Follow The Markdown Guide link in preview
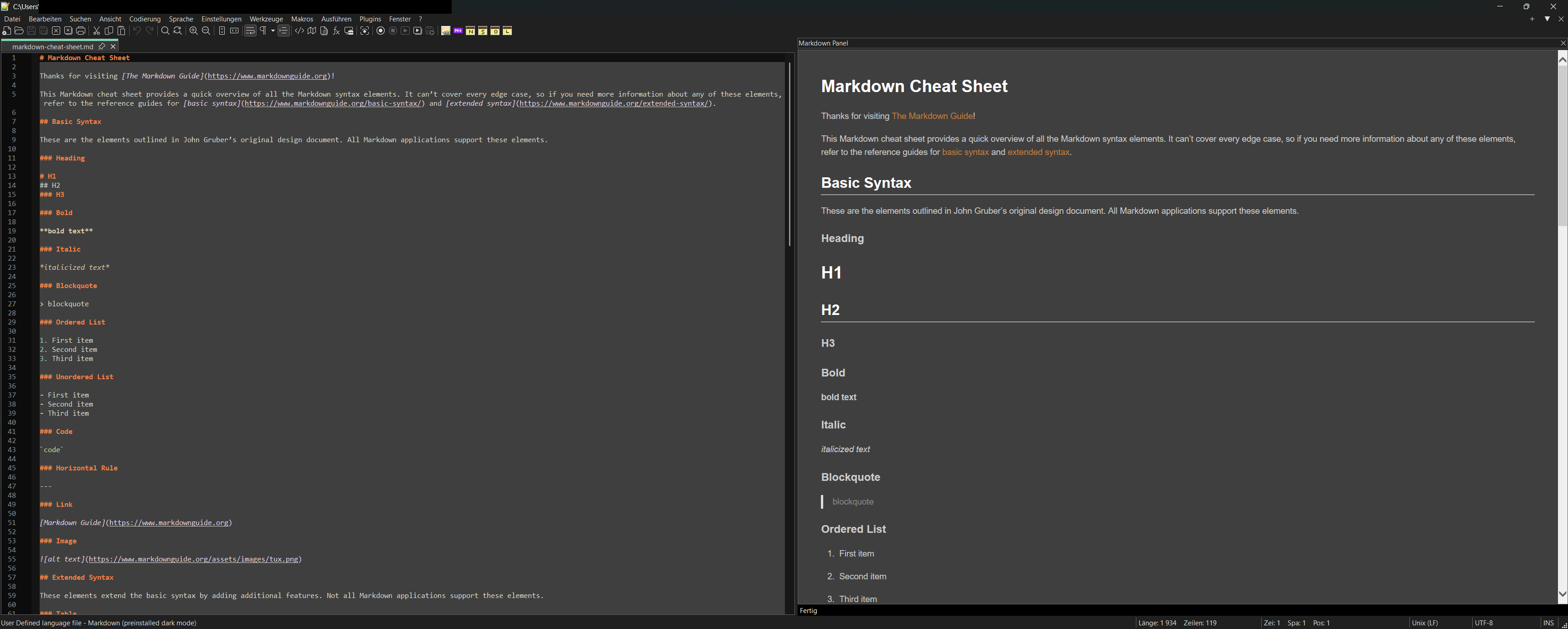The height and width of the screenshot is (629, 1568). (933, 116)
